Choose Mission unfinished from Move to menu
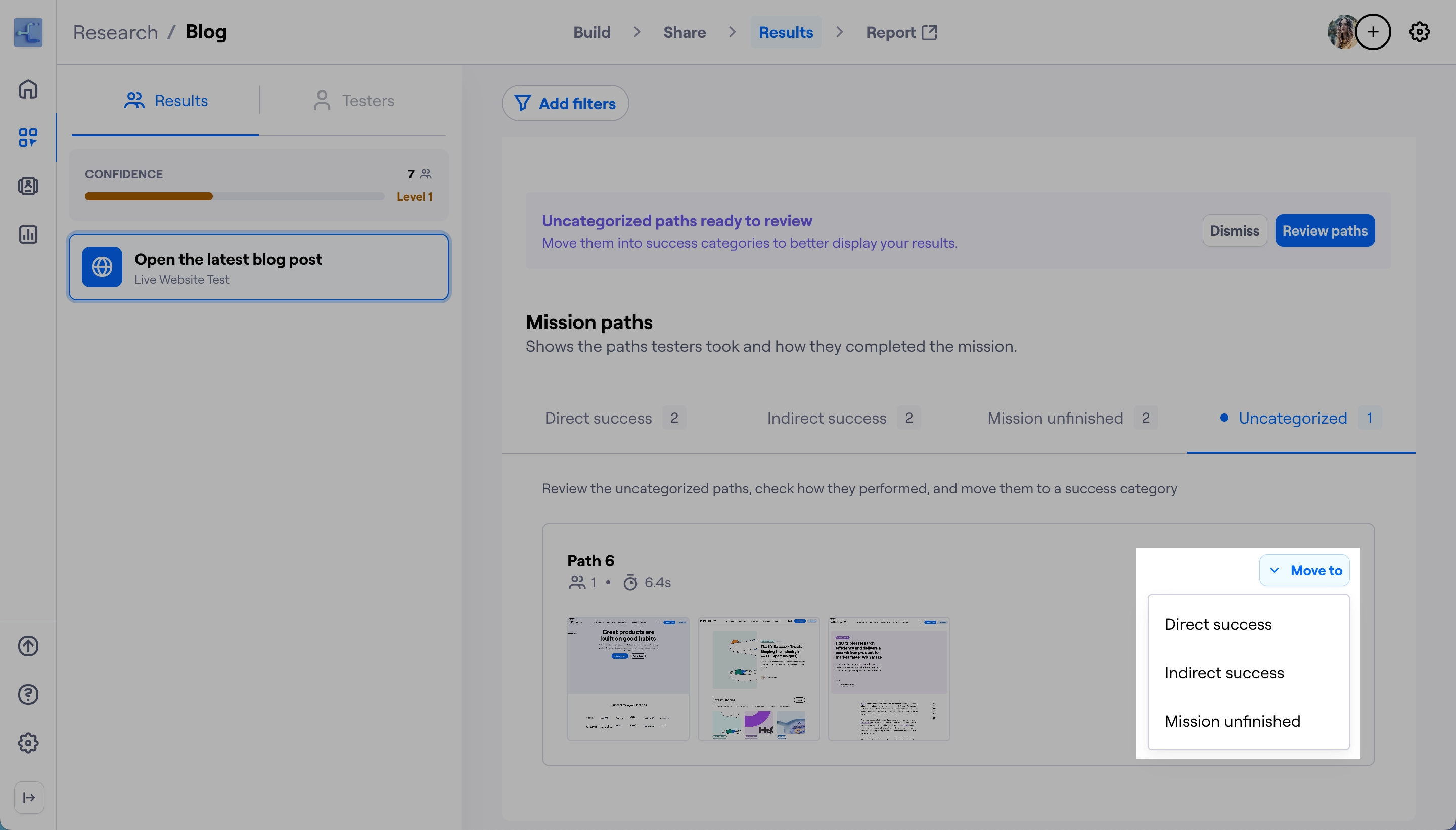The width and height of the screenshot is (1456, 830). (1232, 721)
